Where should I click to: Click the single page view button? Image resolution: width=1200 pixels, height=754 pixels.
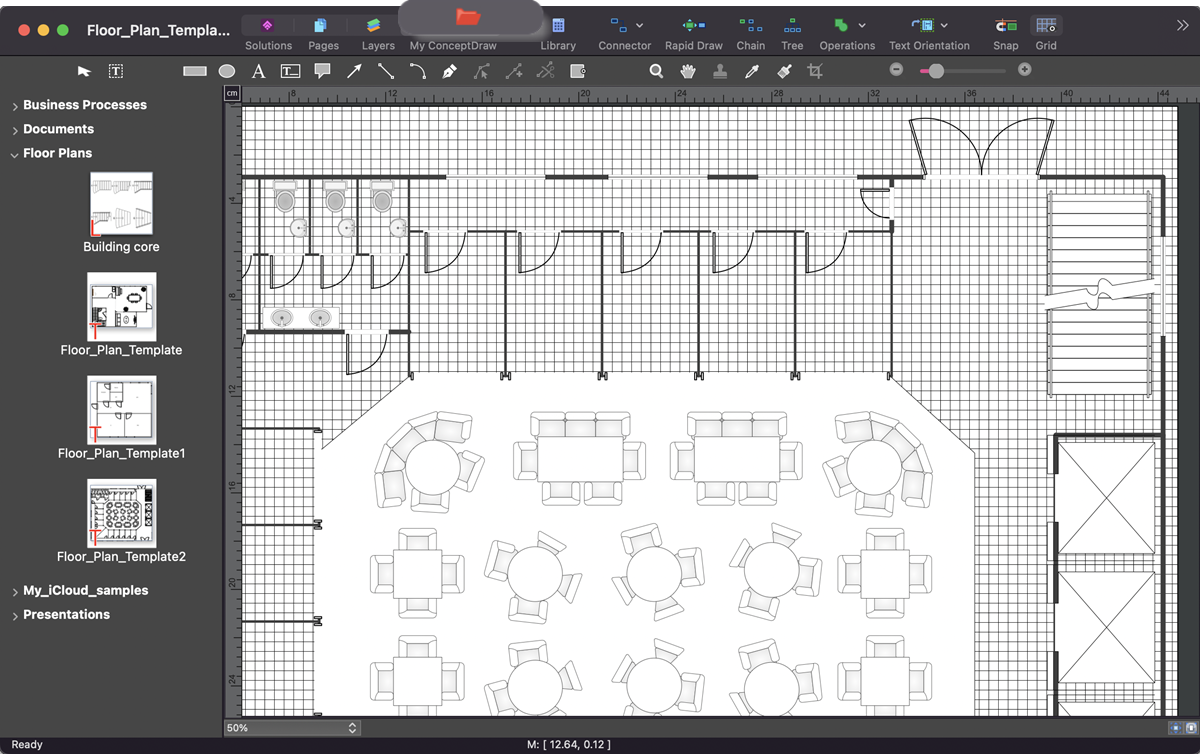[x=1175, y=728]
